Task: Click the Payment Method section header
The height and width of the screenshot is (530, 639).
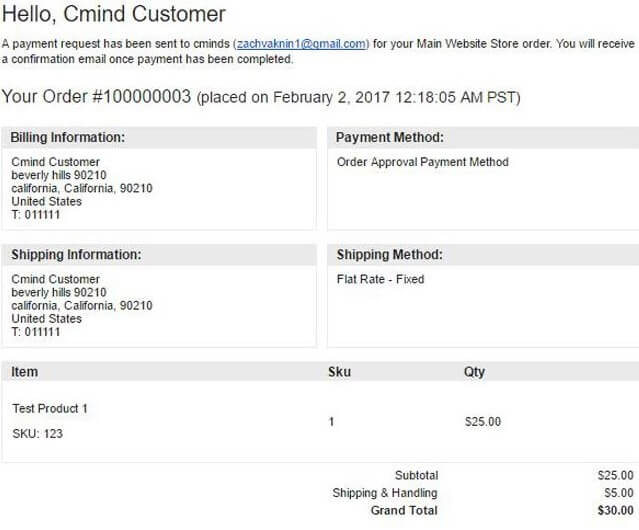Action: point(390,137)
